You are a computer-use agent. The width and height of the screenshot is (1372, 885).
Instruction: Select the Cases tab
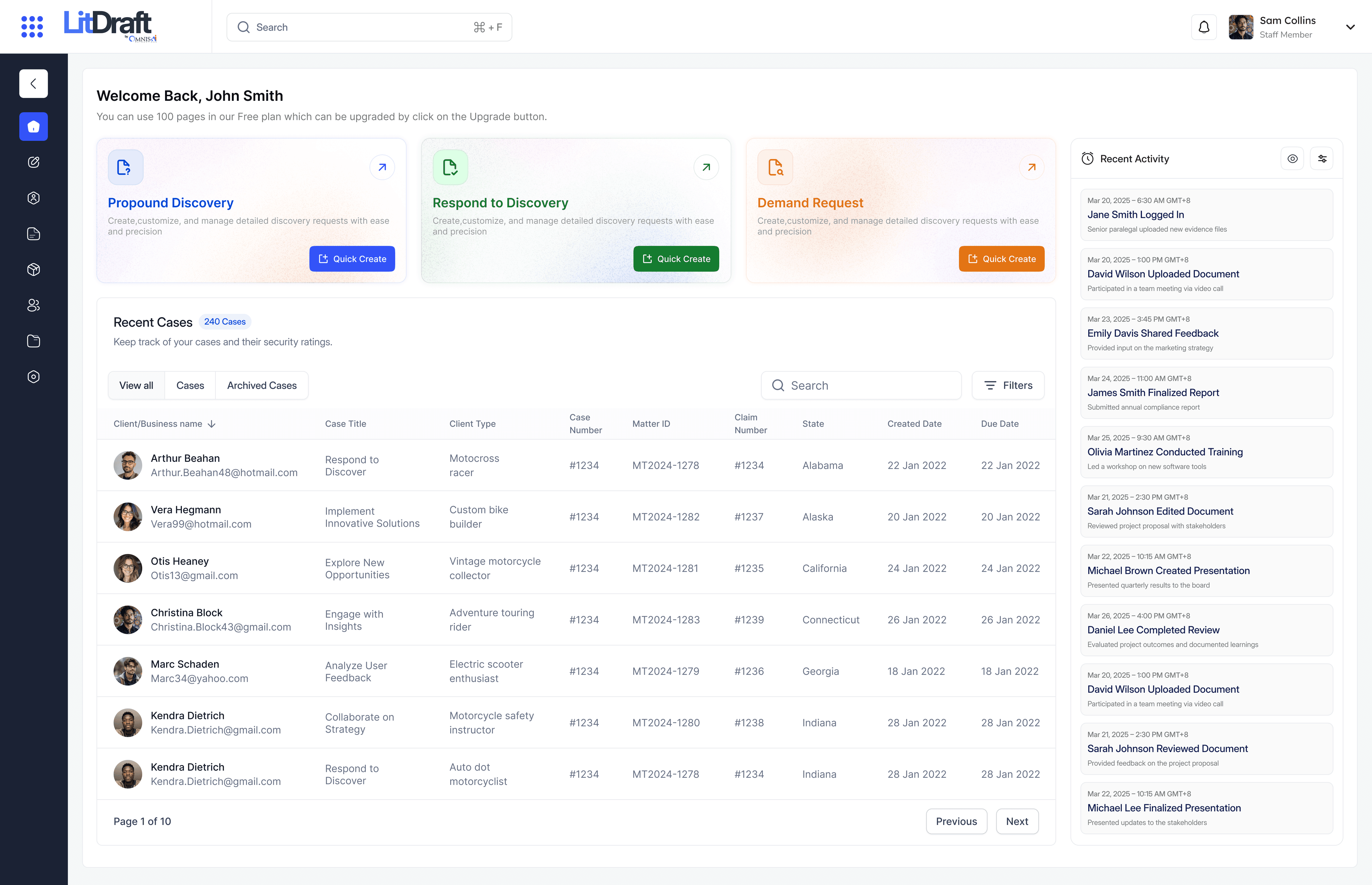[x=190, y=386]
